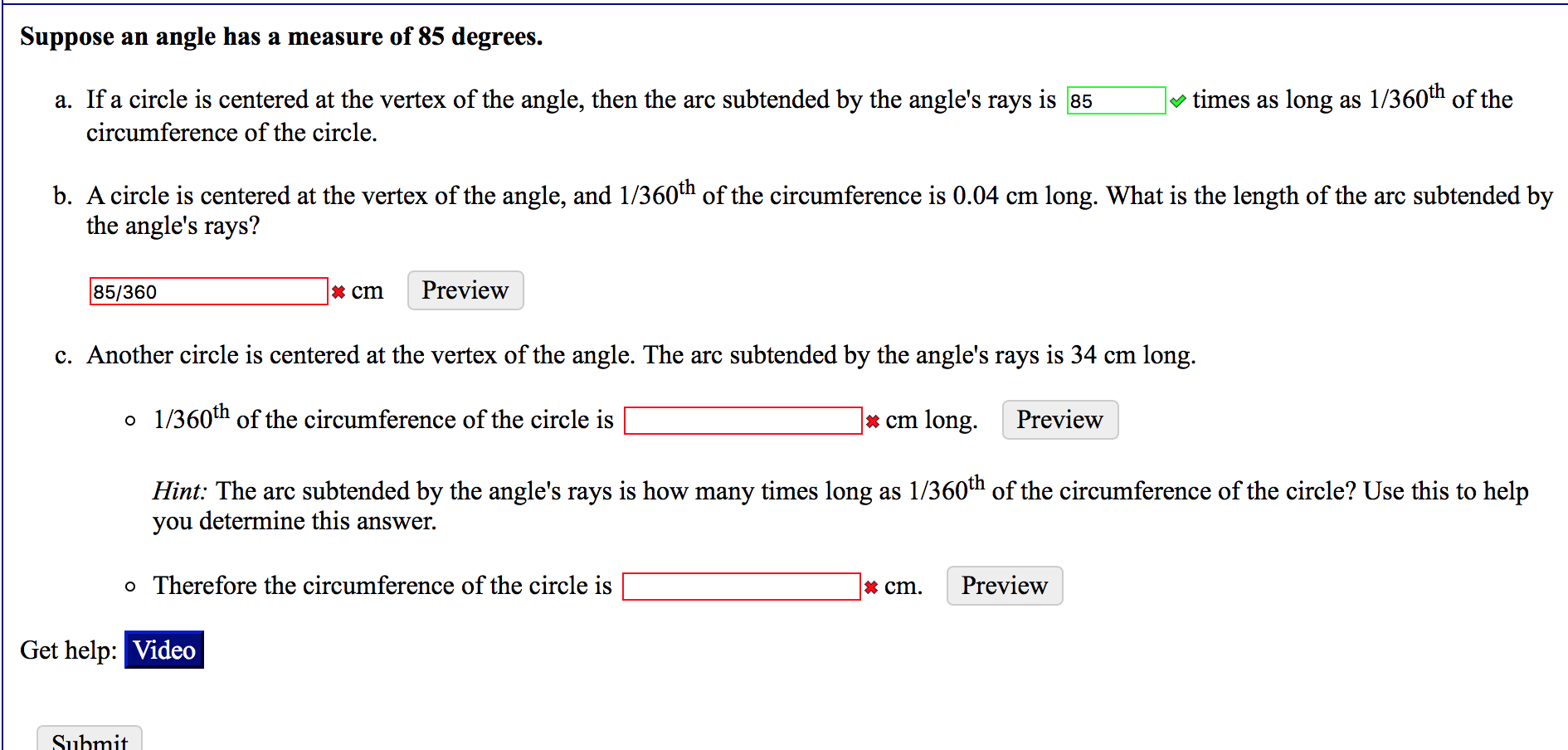Click the red X icon next to 85/360

pos(338,291)
